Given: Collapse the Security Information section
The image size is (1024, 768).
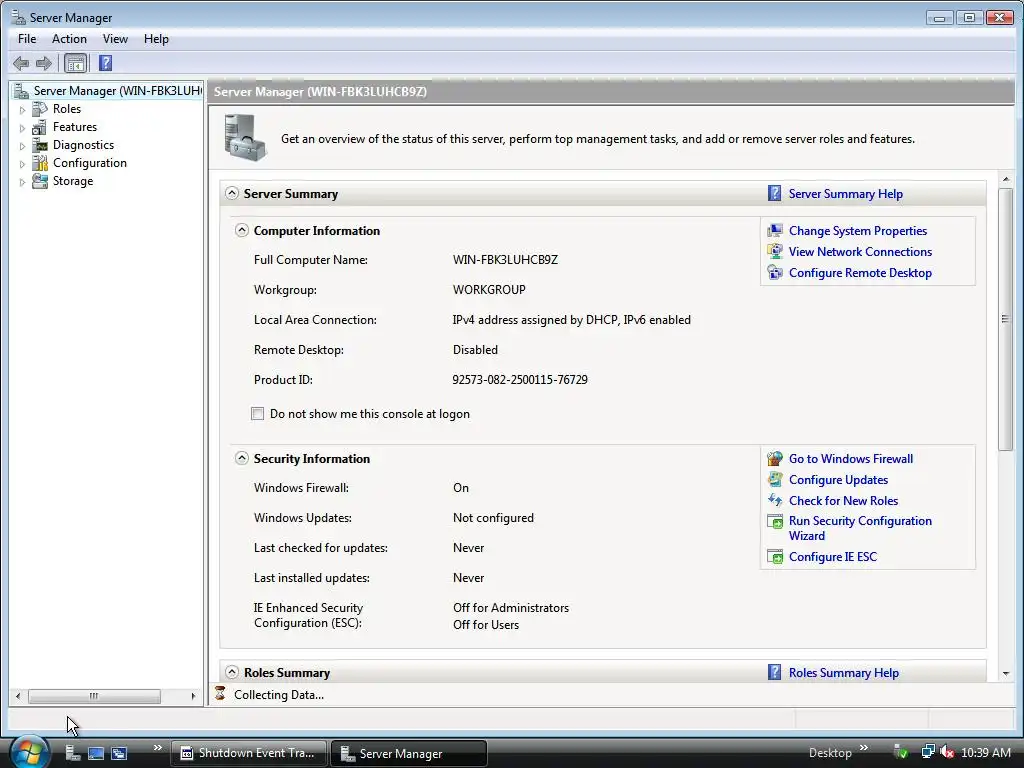Looking at the screenshot, I should 242,458.
